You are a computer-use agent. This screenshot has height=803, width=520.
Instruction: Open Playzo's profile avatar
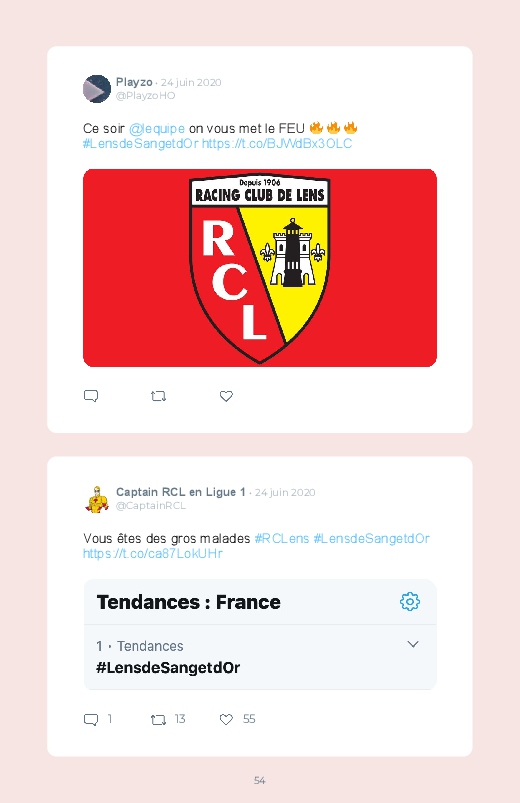(97, 89)
